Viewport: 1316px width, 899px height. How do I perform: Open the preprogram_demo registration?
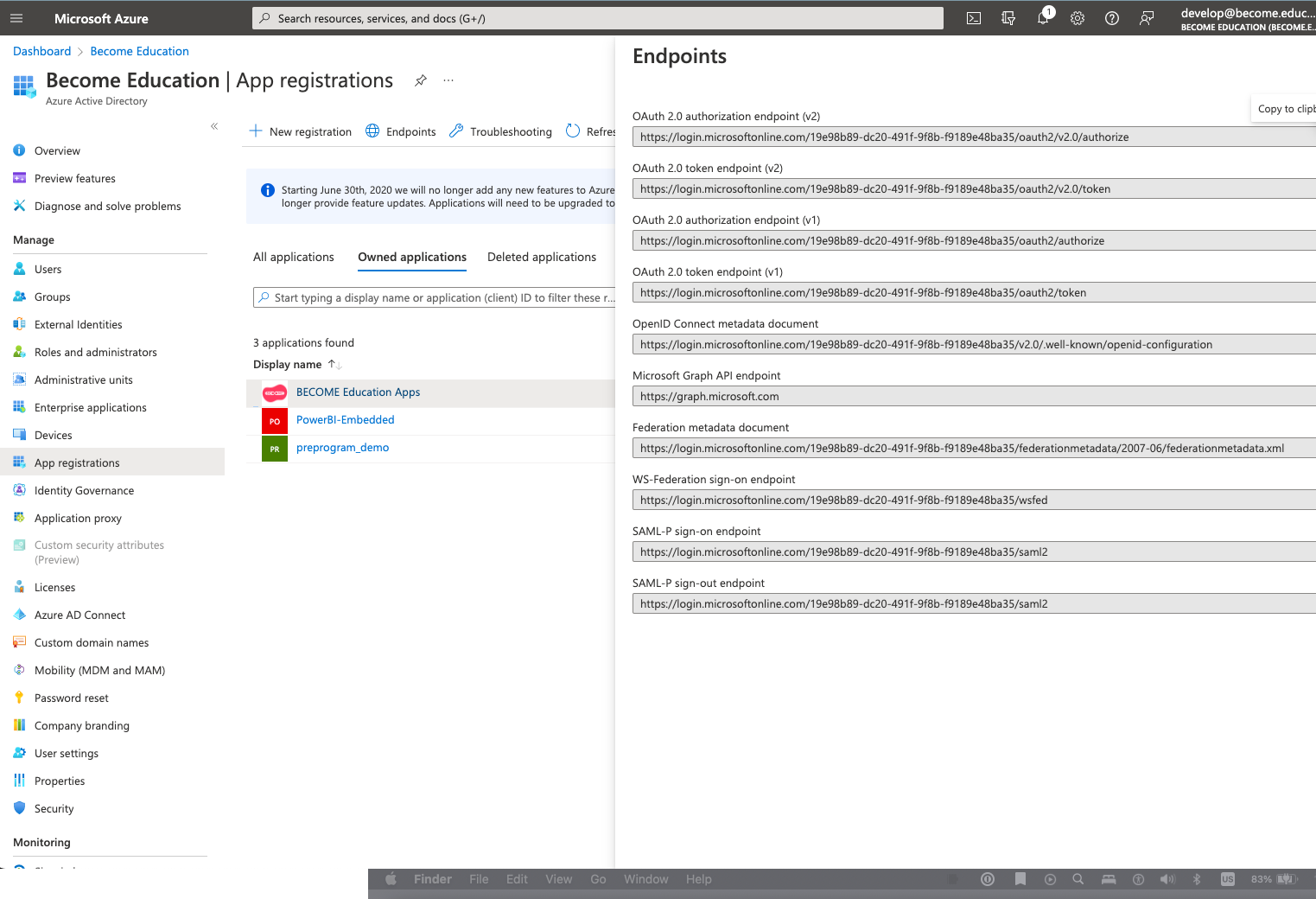pos(342,448)
